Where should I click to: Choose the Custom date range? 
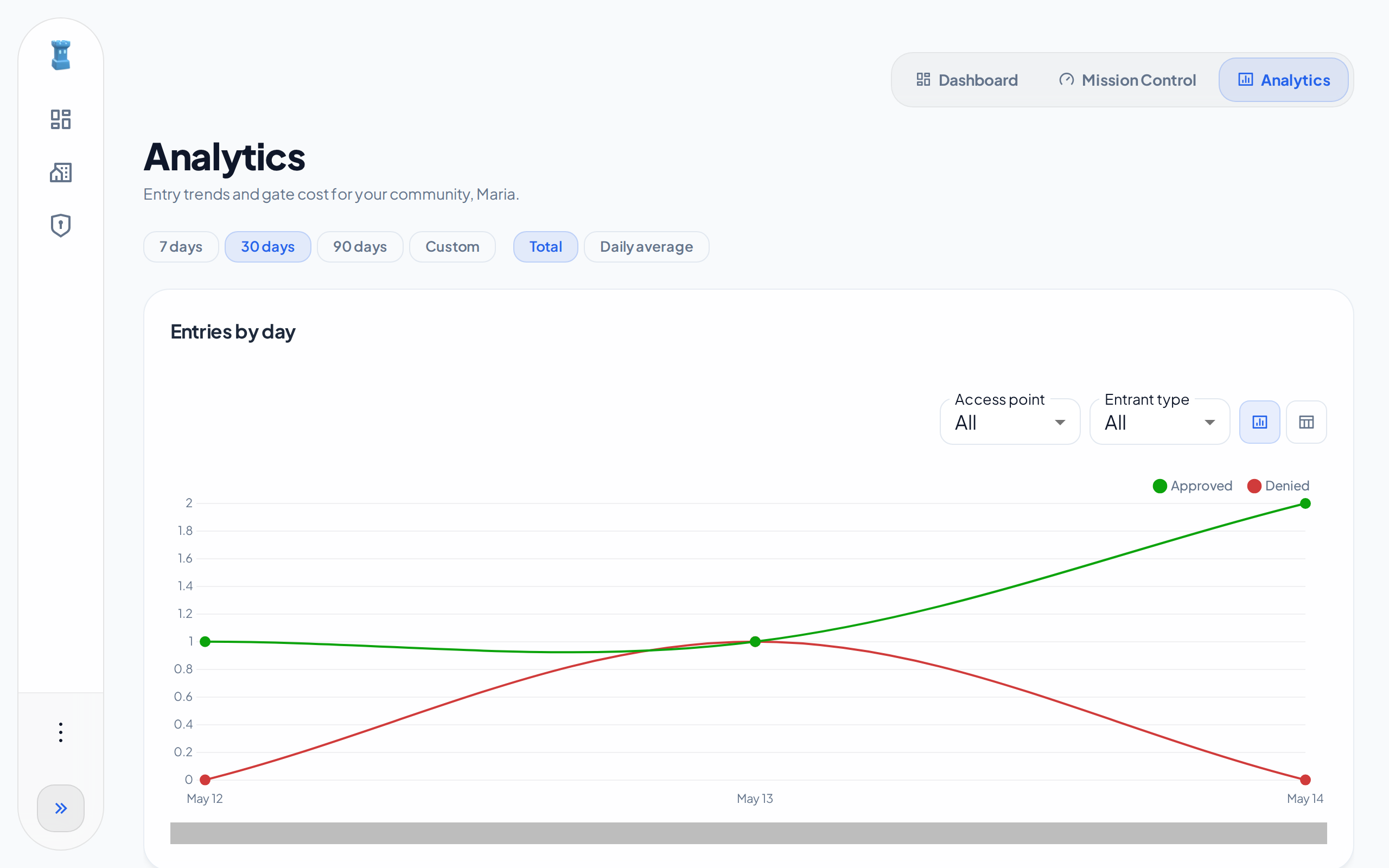coord(453,247)
